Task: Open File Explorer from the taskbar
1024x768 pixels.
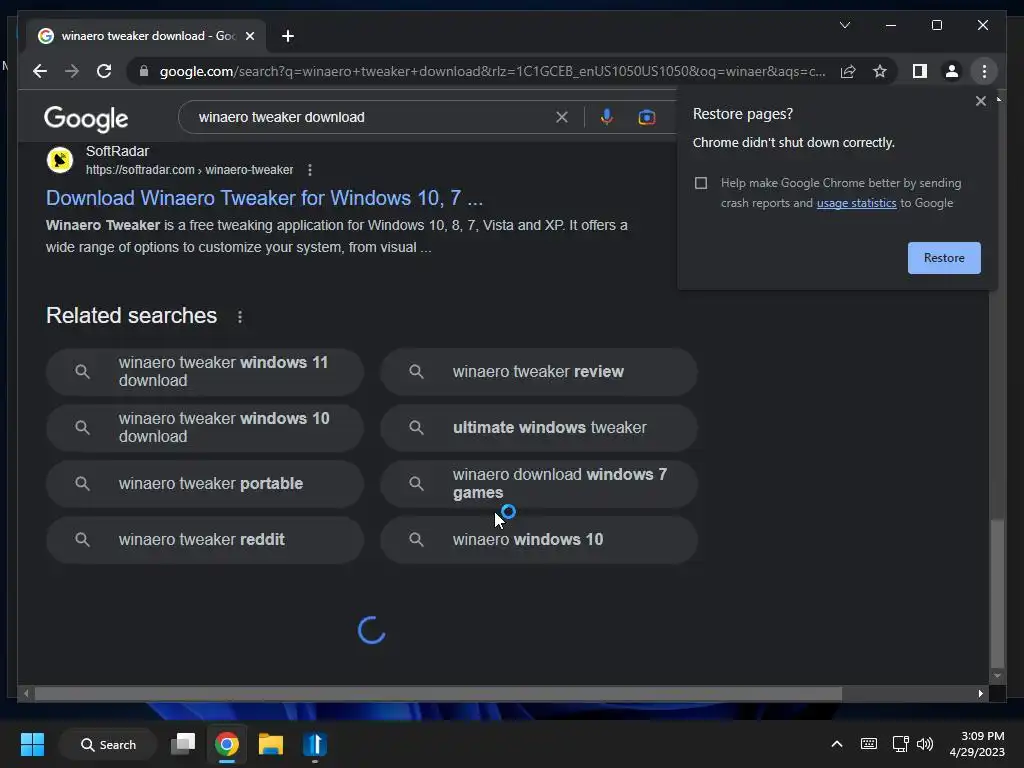Action: [x=270, y=744]
